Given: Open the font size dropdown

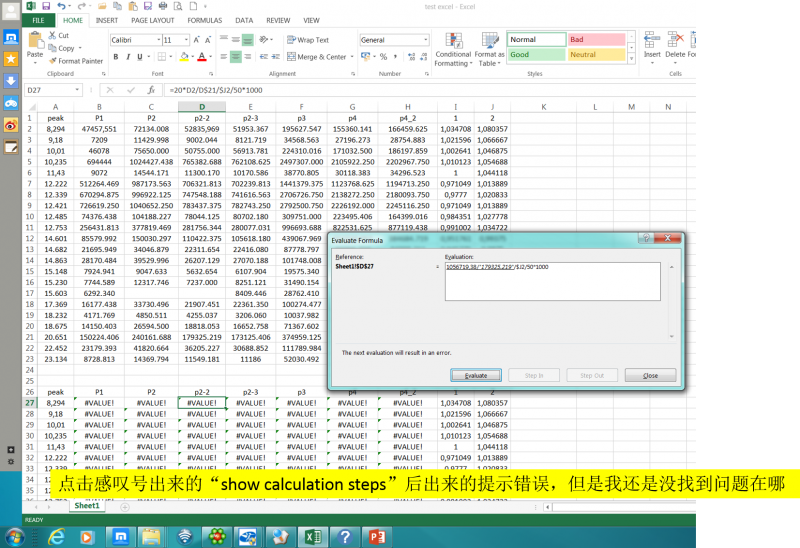Looking at the screenshot, I should 186,40.
